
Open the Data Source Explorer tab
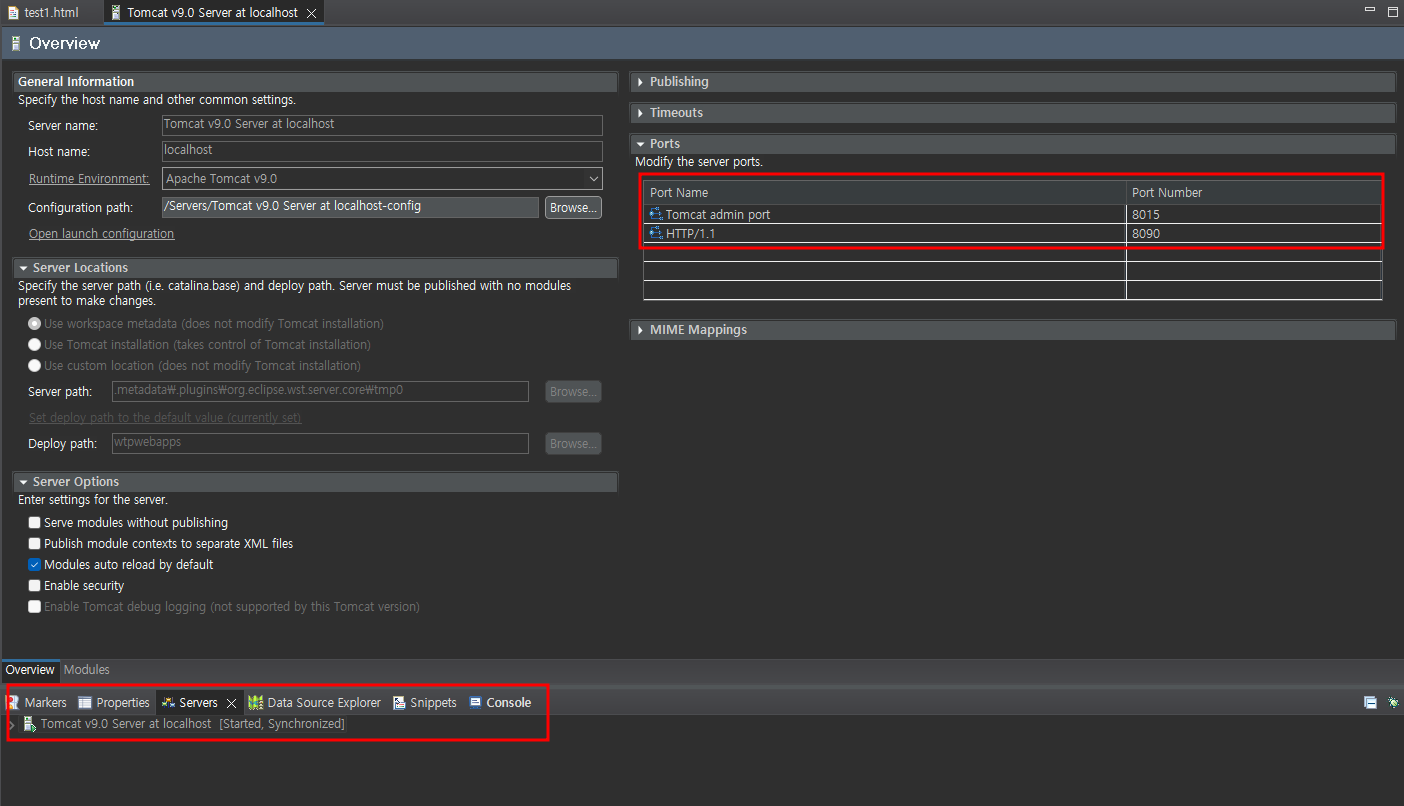[x=315, y=703]
